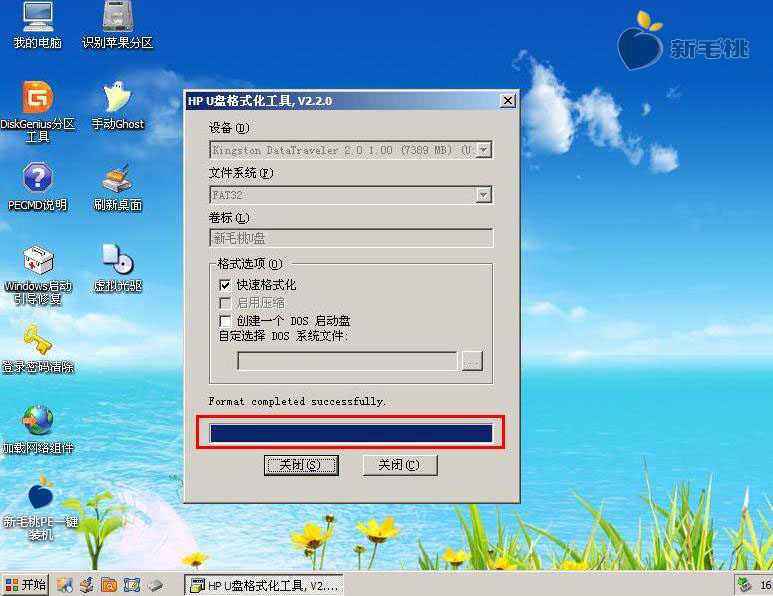Click the DOS 系统文件 path field
This screenshot has width=773, height=596.
pyautogui.click(x=348, y=361)
